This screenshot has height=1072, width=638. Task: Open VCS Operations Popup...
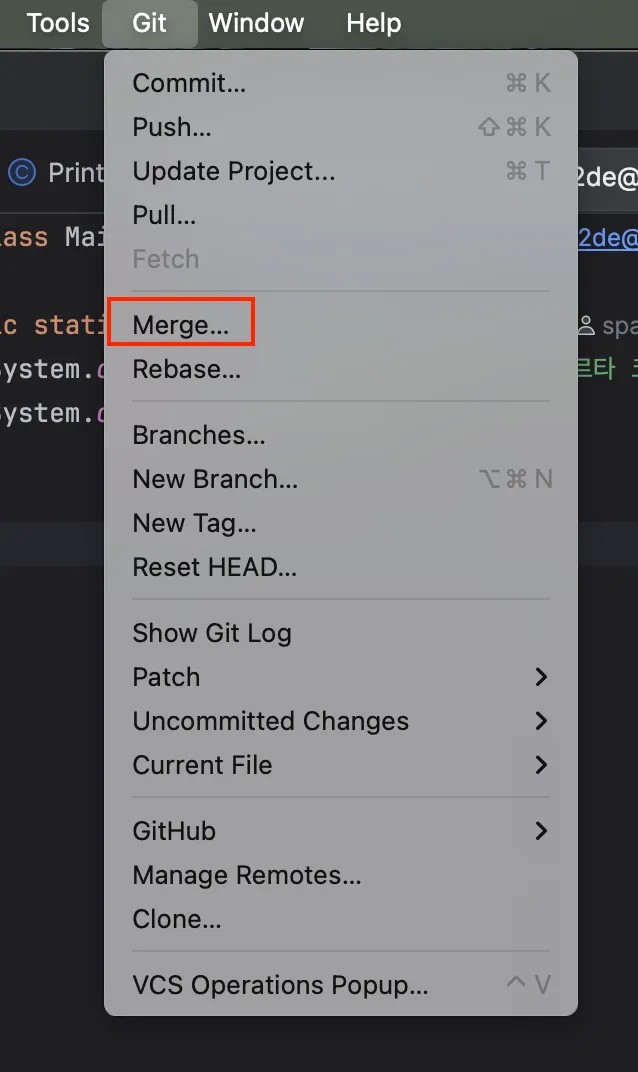pyautogui.click(x=280, y=985)
